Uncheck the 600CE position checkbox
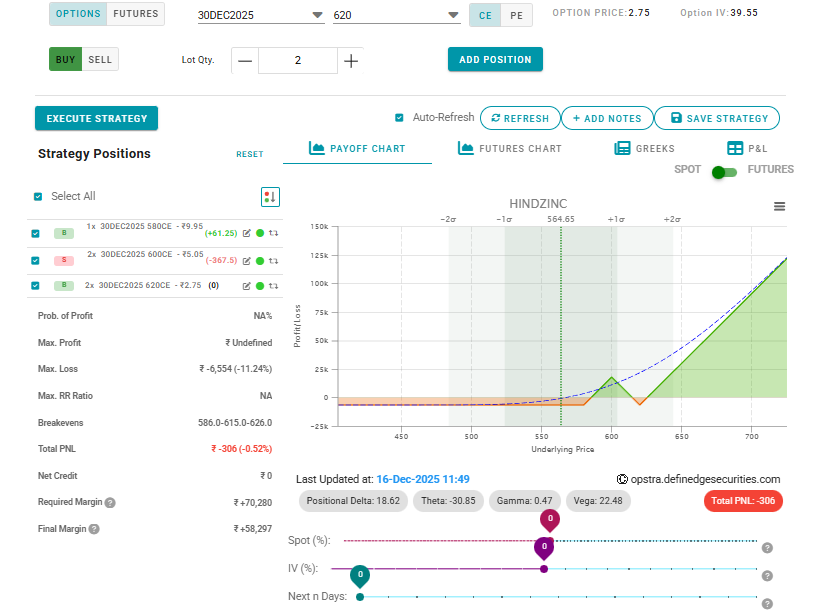Viewport: 829px width, 610px height. [35, 261]
